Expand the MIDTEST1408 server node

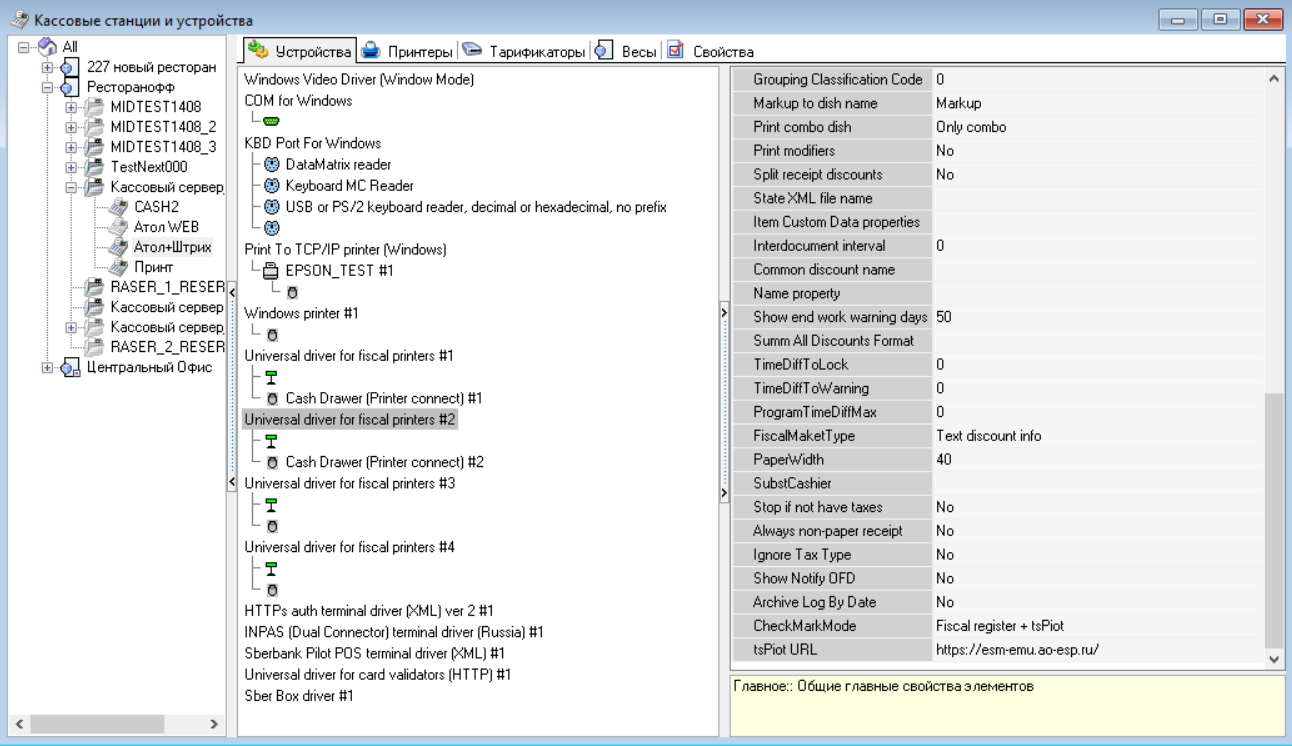pos(71,107)
